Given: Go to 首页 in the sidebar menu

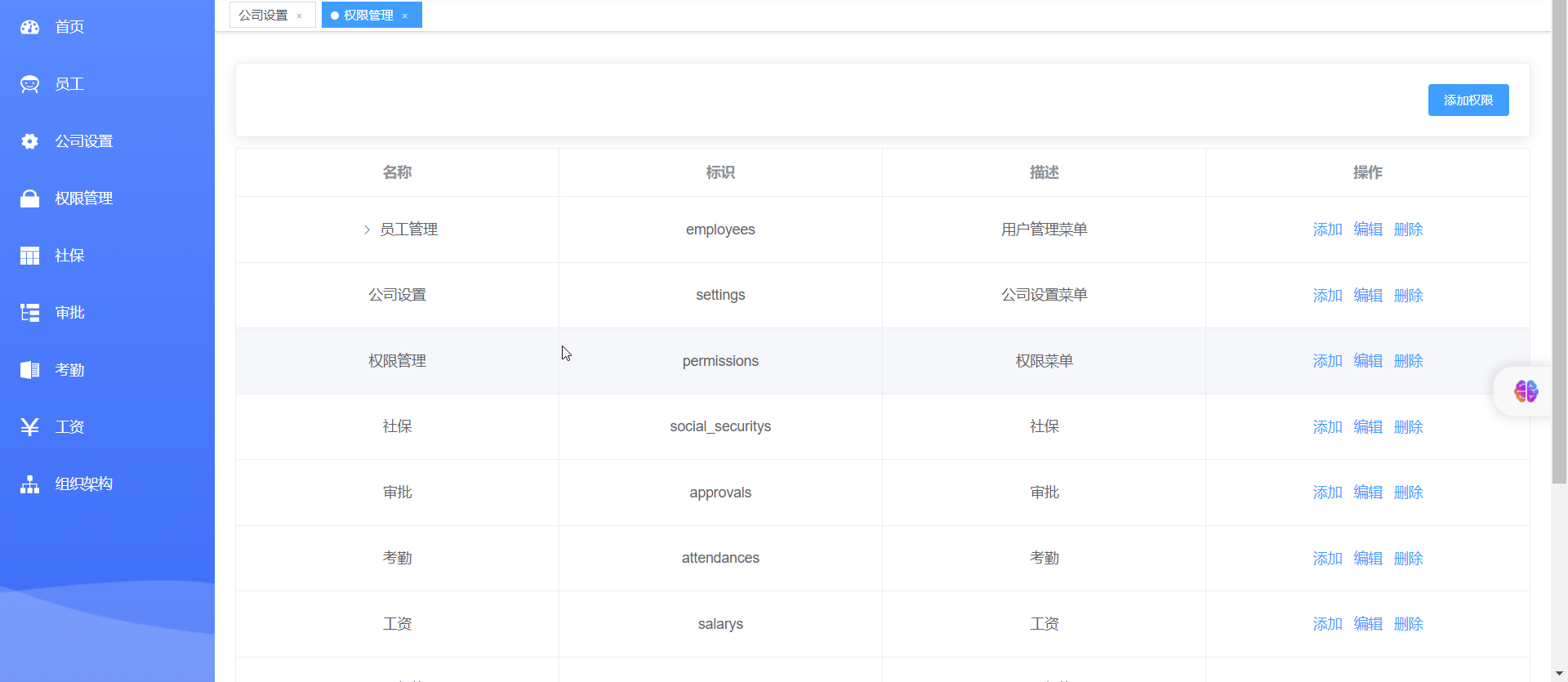Looking at the screenshot, I should pos(107,27).
